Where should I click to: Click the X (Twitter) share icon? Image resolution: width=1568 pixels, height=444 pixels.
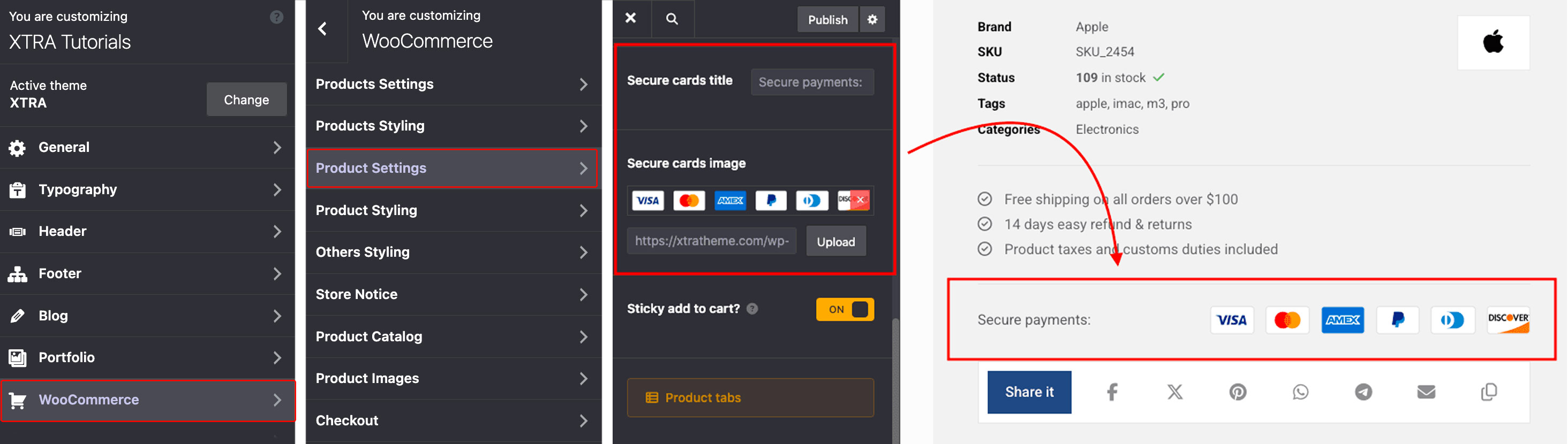[1175, 392]
